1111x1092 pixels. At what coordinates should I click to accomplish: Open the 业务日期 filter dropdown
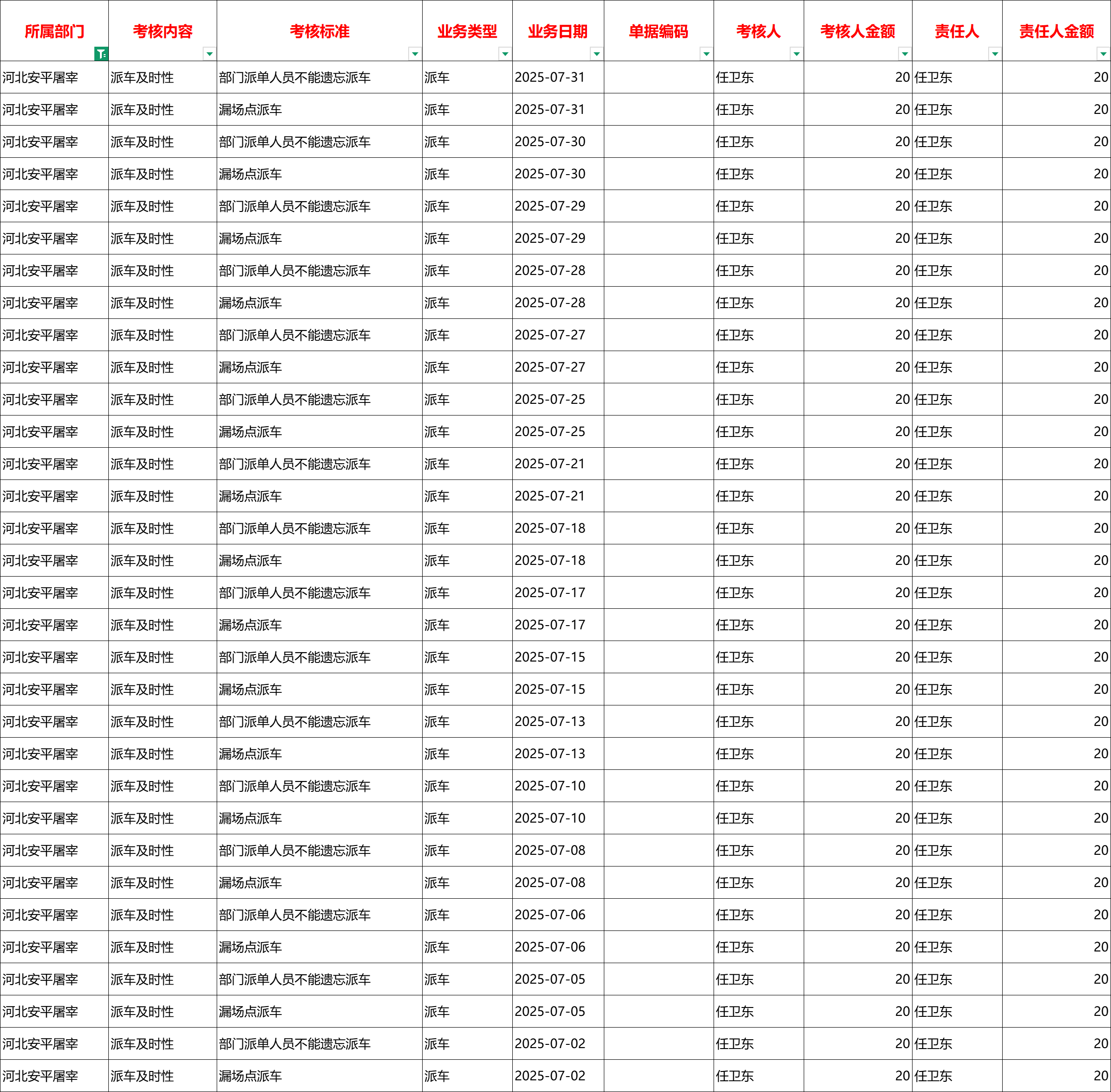(x=596, y=54)
